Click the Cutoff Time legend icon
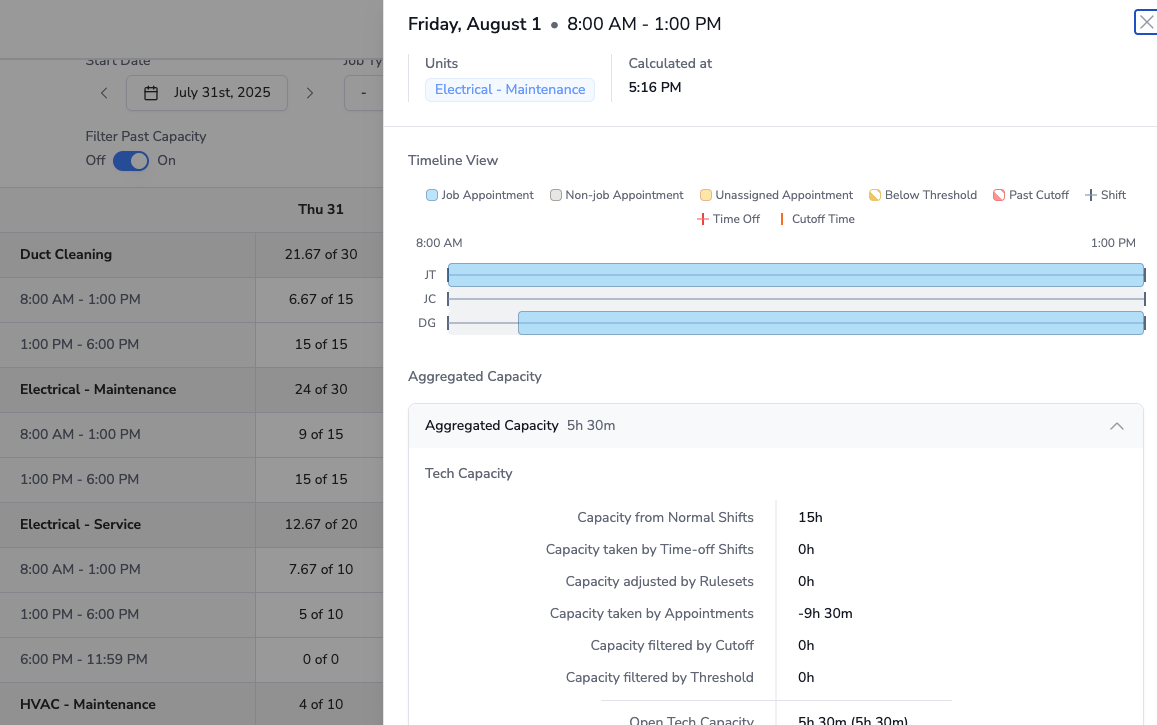The image size is (1157, 725). click(x=782, y=219)
